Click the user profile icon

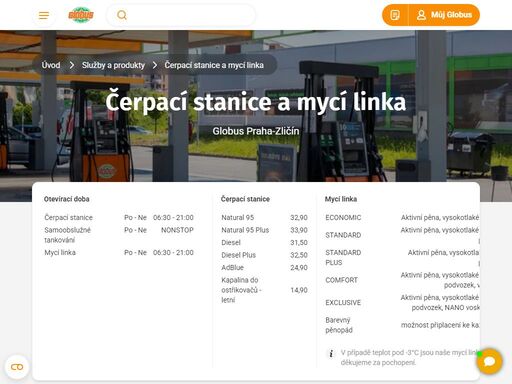point(421,15)
